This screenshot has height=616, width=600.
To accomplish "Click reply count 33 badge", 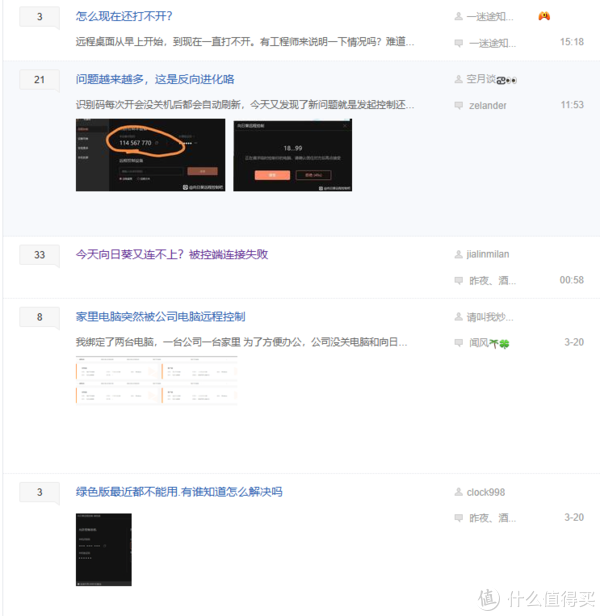I will [39, 255].
